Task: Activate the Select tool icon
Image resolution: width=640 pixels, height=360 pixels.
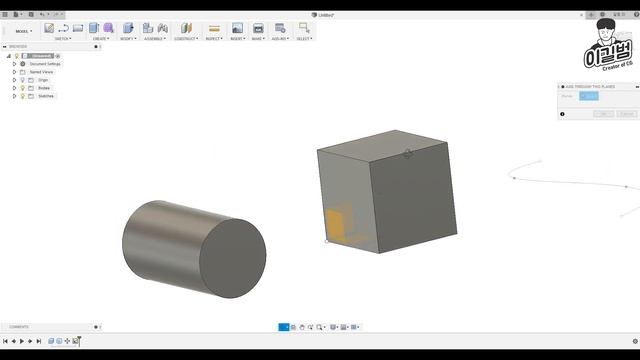Action: [304, 28]
